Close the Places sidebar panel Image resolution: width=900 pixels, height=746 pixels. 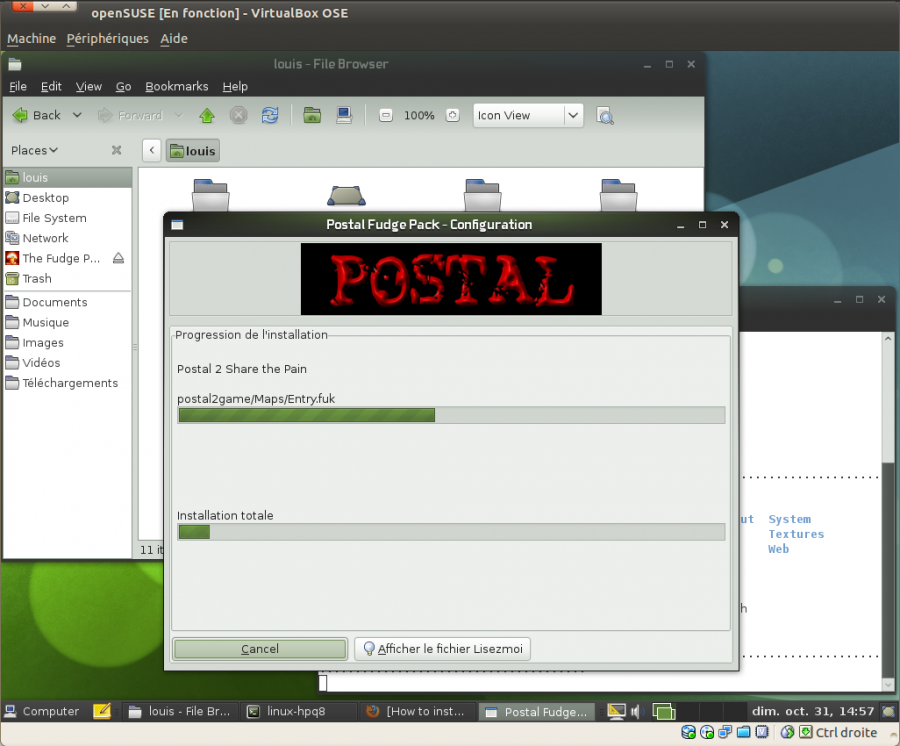pos(116,150)
